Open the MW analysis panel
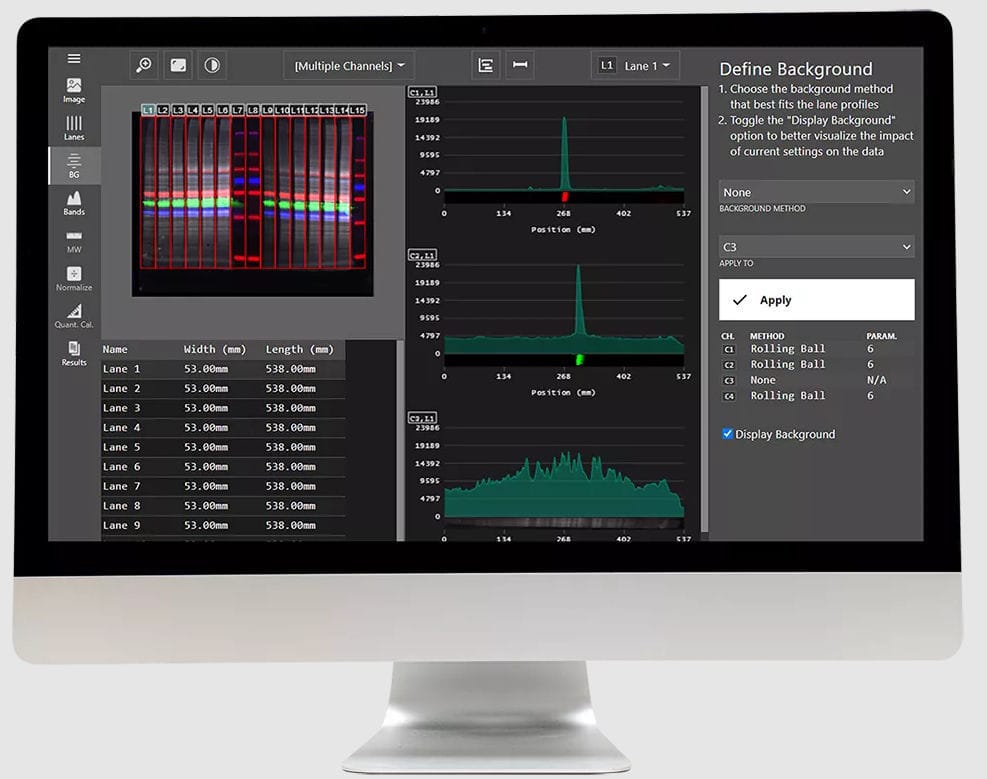 (x=73, y=240)
